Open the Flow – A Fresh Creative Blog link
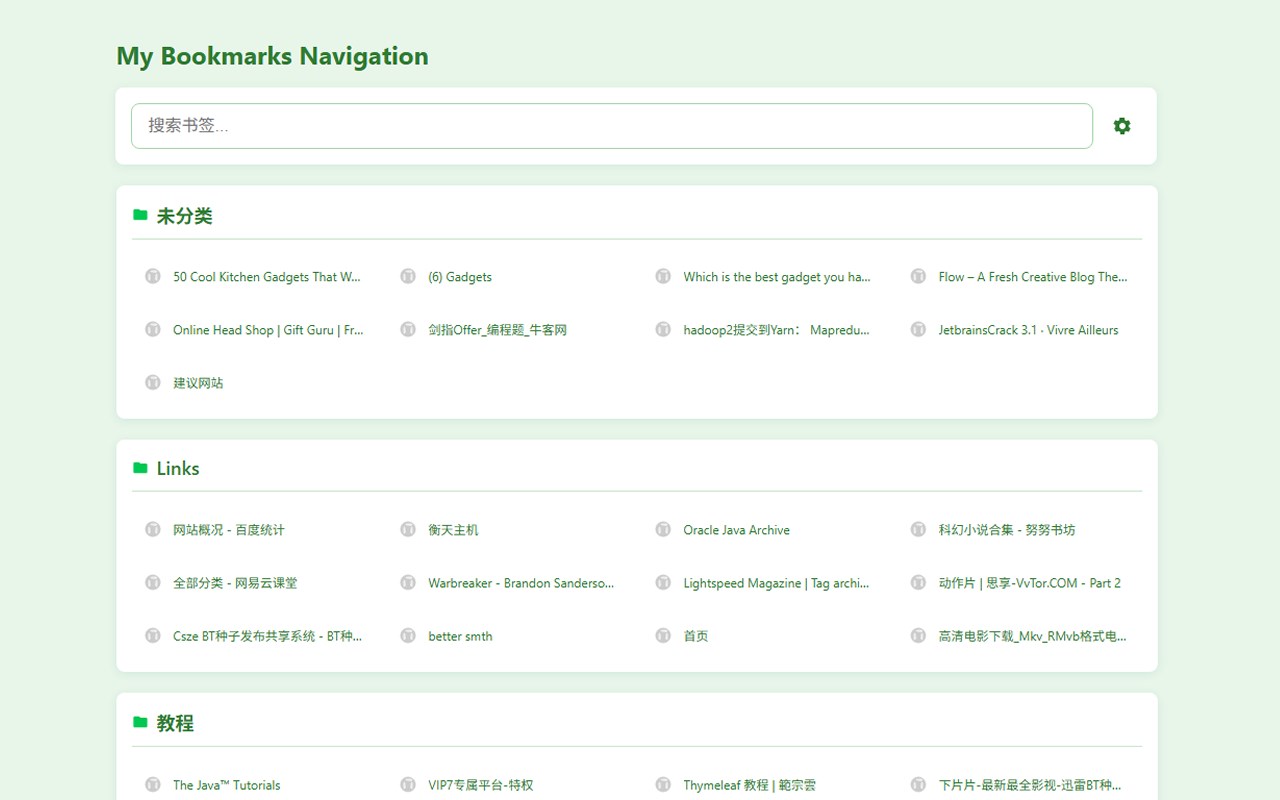This screenshot has height=800, width=1280. [1032, 277]
